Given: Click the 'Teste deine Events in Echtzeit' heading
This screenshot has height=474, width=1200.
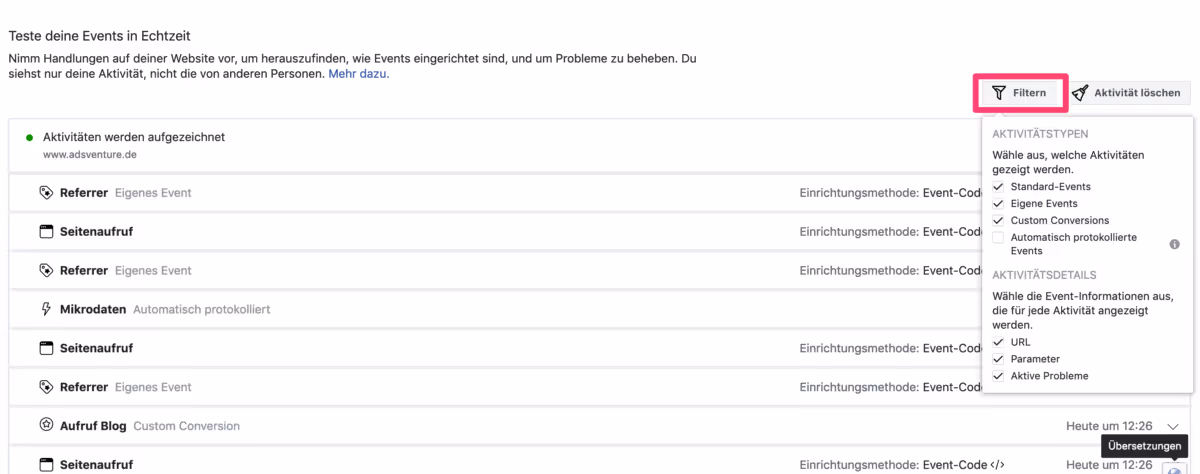Looking at the screenshot, I should (x=99, y=36).
